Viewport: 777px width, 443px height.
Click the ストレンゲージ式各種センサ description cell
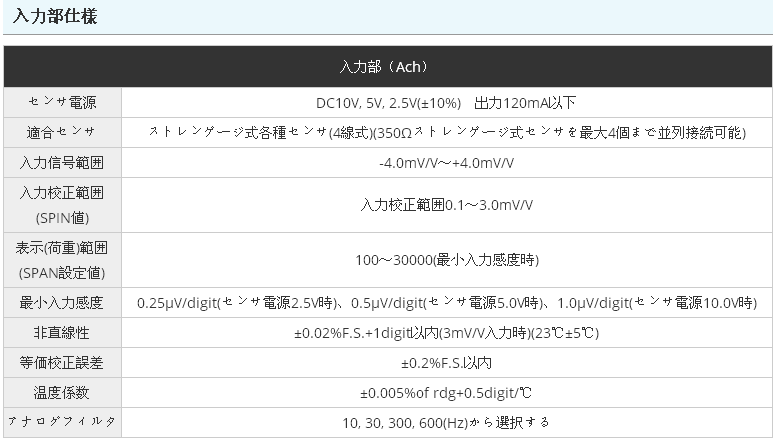(446, 132)
